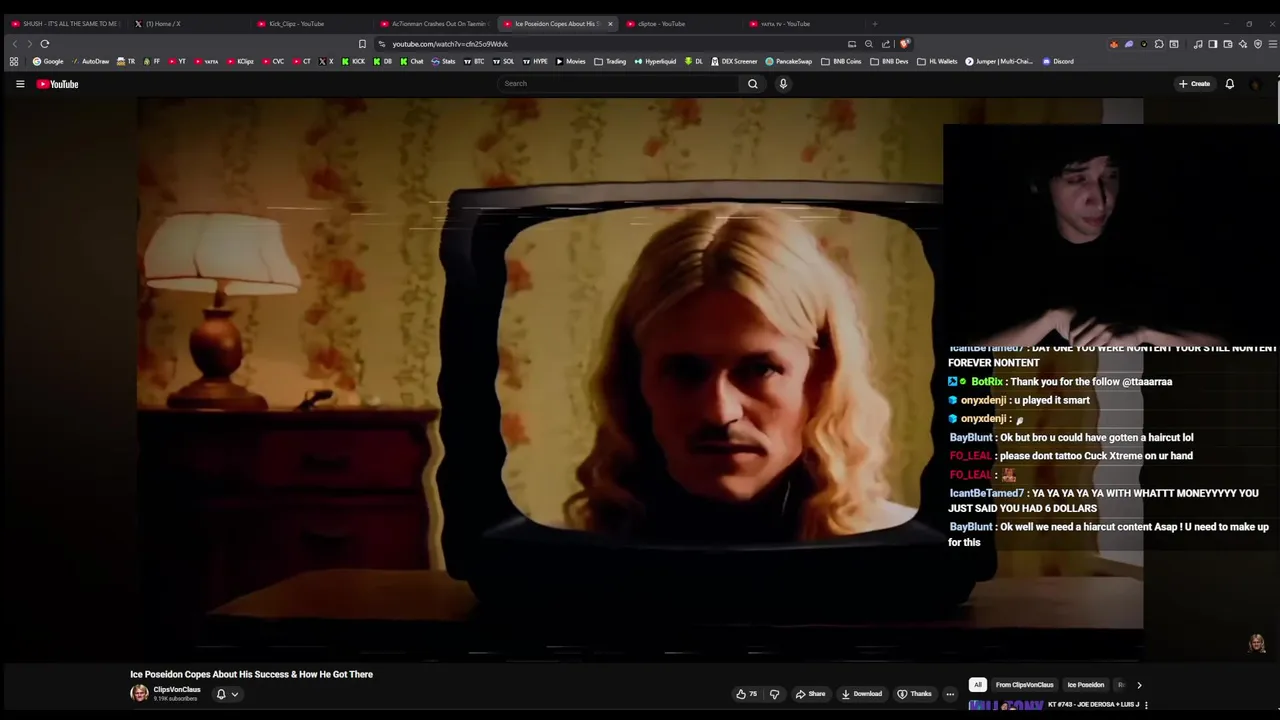Go back in browser history
The height and width of the screenshot is (720, 1280).
[x=14, y=44]
